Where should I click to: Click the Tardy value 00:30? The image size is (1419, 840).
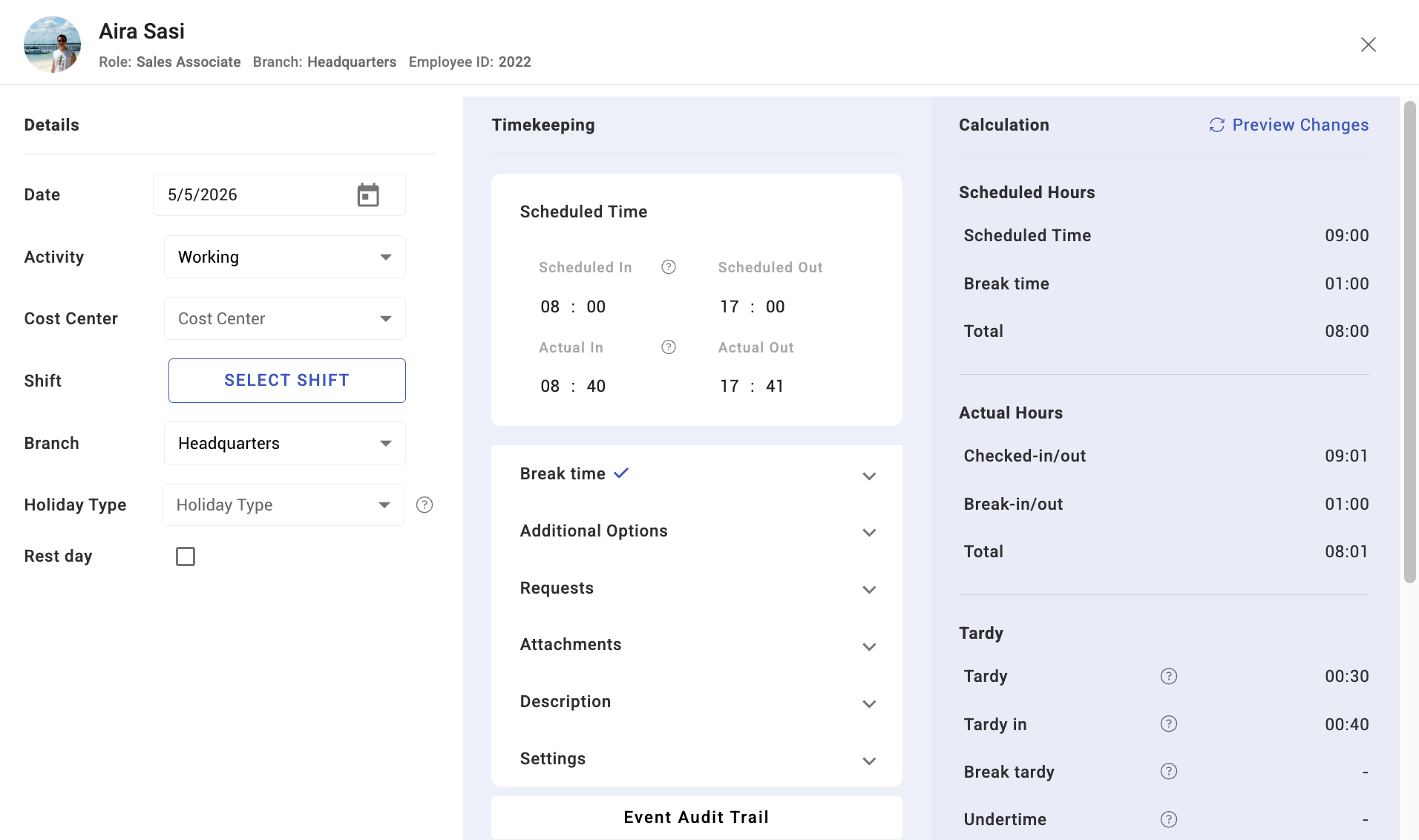(1347, 676)
